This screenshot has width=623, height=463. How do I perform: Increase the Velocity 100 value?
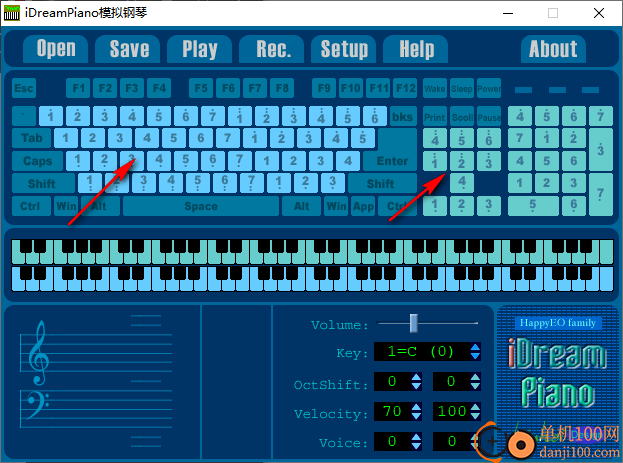click(475, 407)
